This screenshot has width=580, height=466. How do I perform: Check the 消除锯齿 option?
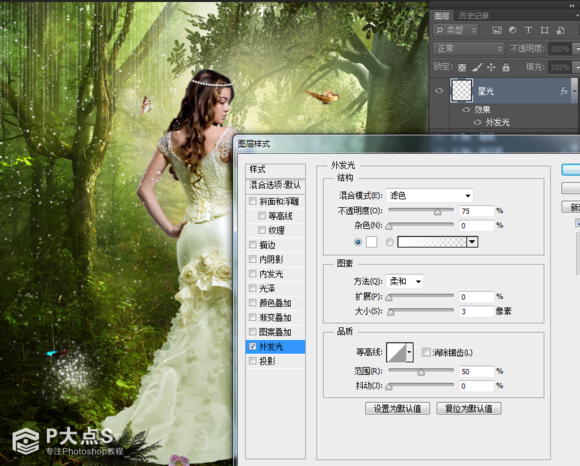click(x=426, y=352)
